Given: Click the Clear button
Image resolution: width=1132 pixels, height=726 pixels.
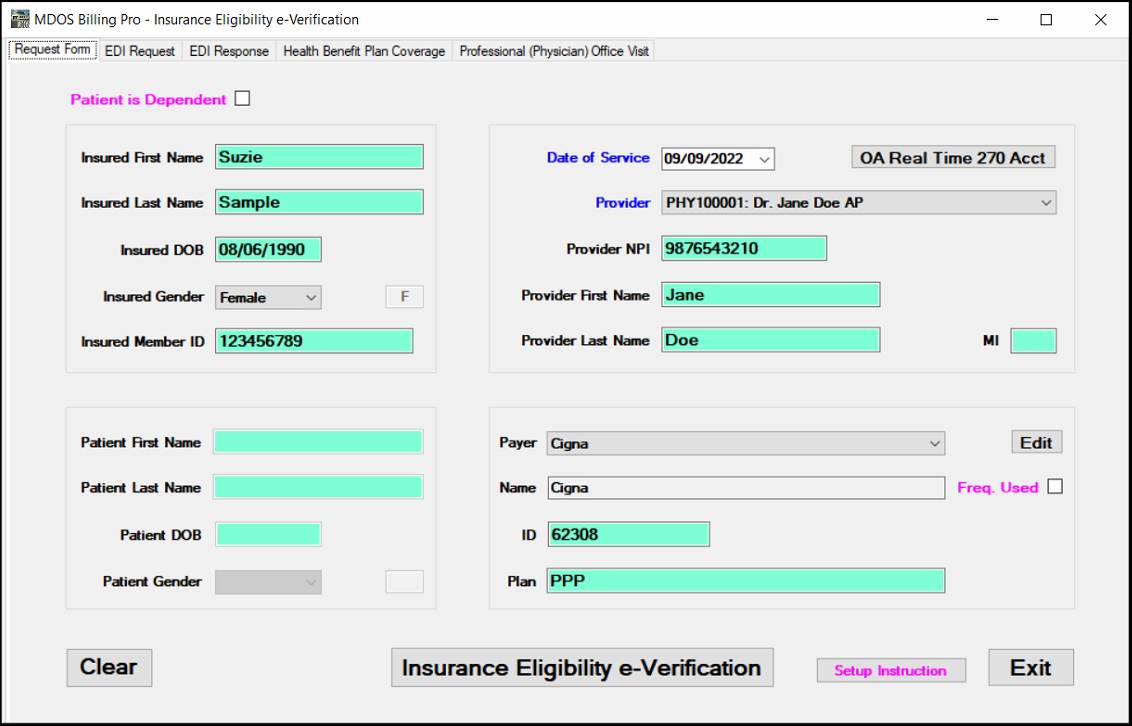Looking at the screenshot, I should (109, 667).
